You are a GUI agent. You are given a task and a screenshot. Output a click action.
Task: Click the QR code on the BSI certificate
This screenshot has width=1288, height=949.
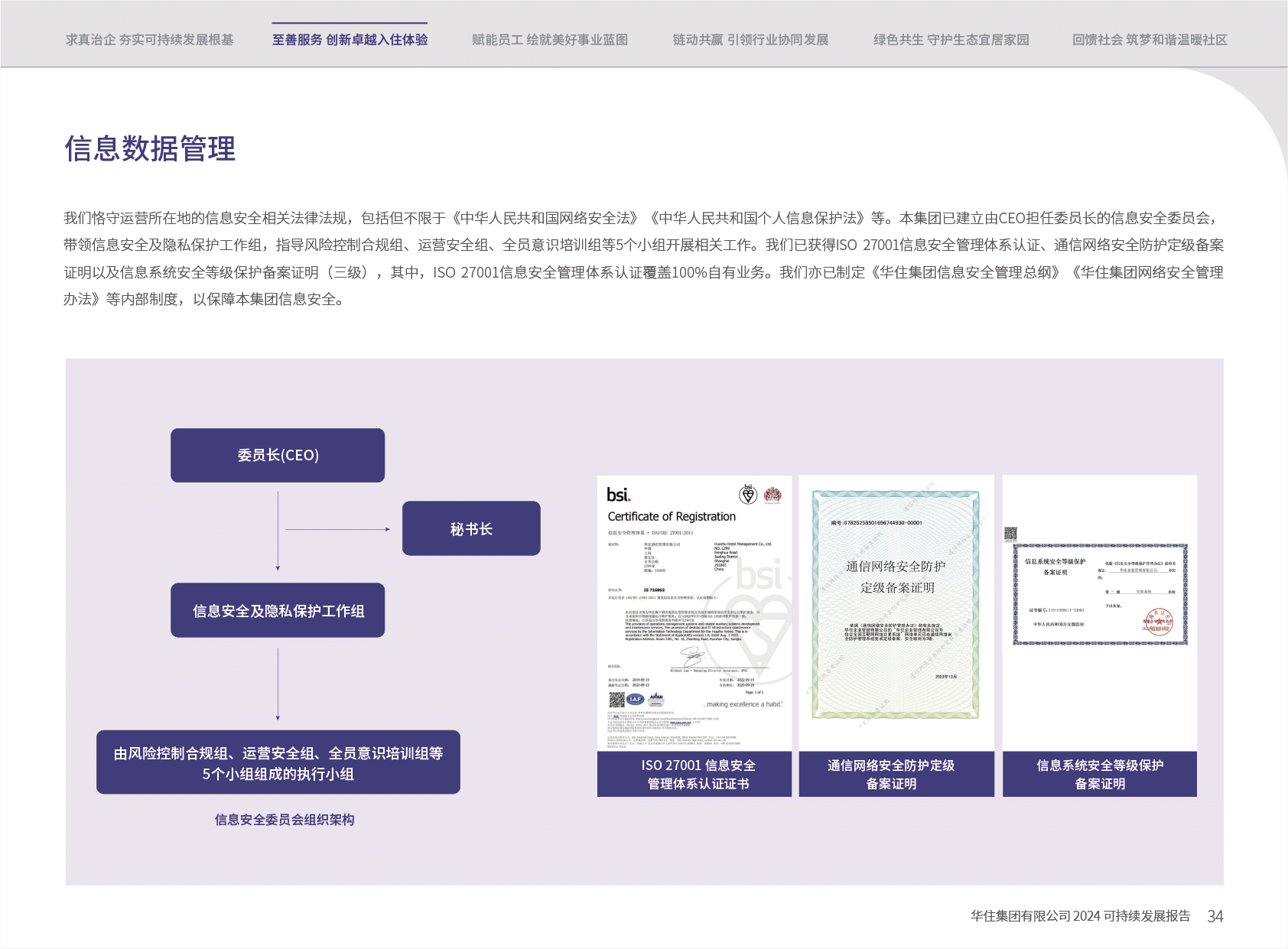pos(616,699)
